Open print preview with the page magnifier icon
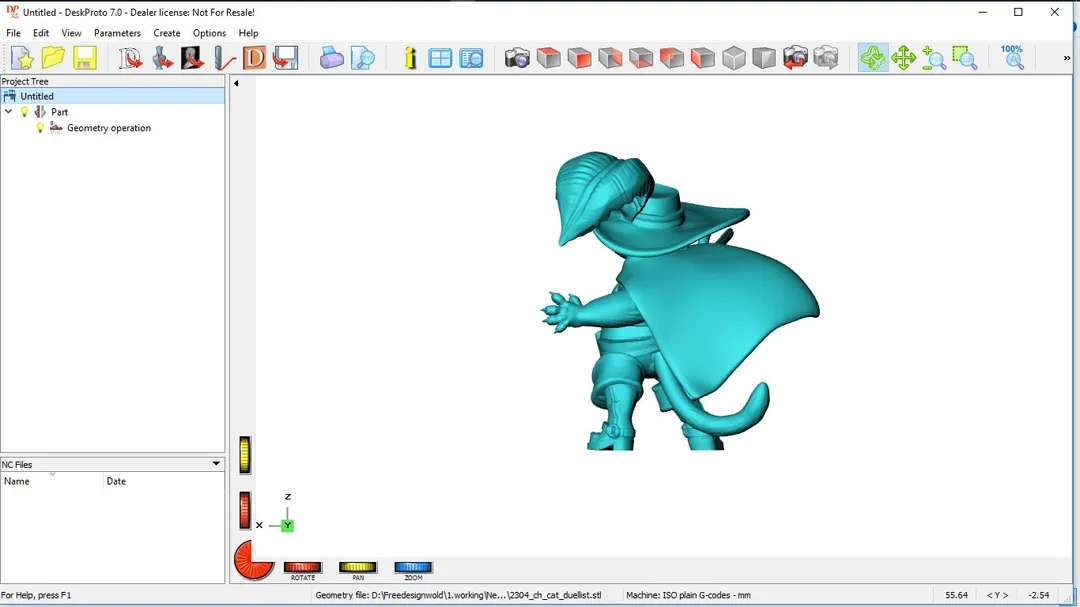1080x607 pixels. coord(362,58)
